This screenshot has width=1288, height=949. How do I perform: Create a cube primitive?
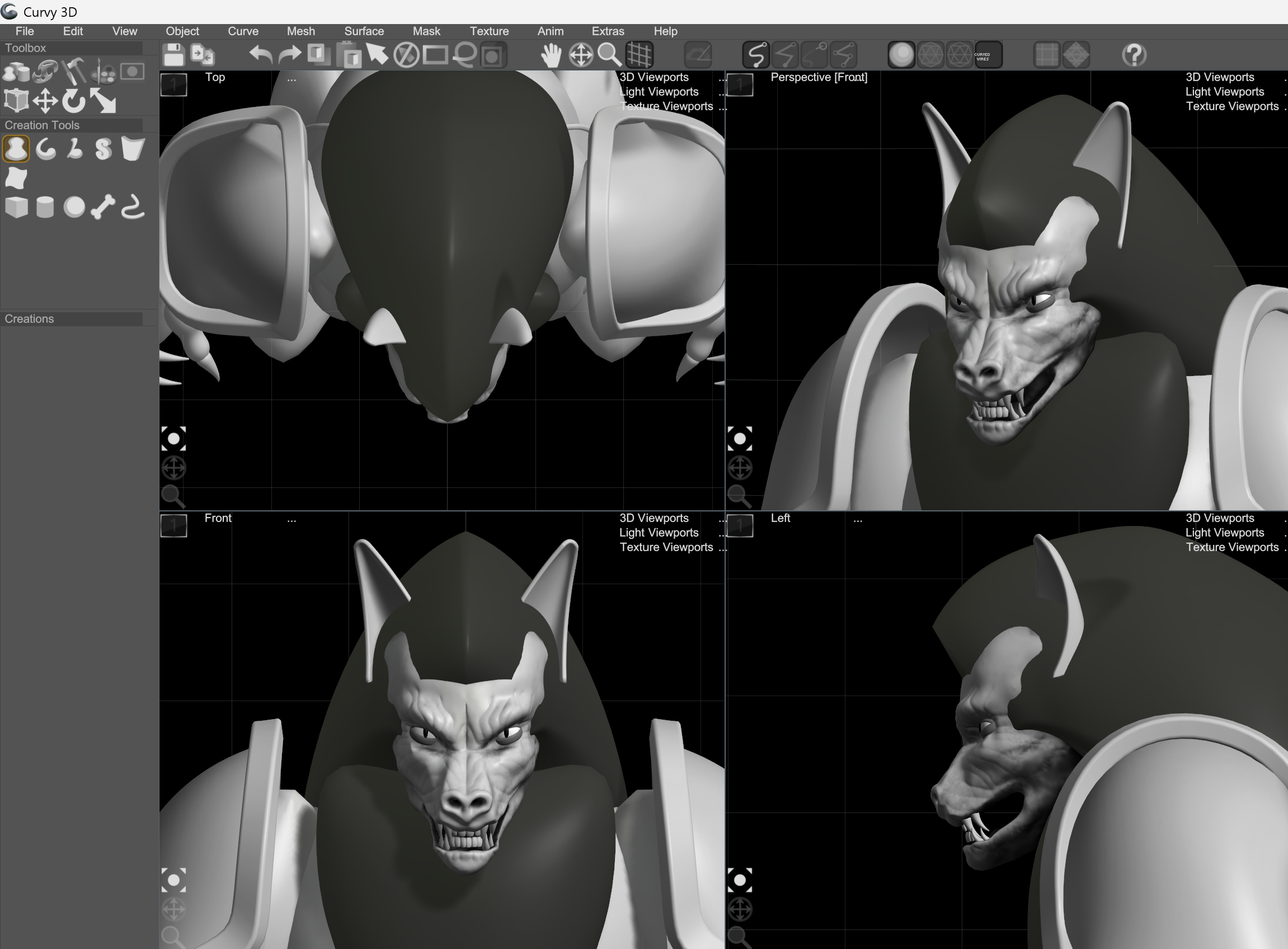[16, 208]
